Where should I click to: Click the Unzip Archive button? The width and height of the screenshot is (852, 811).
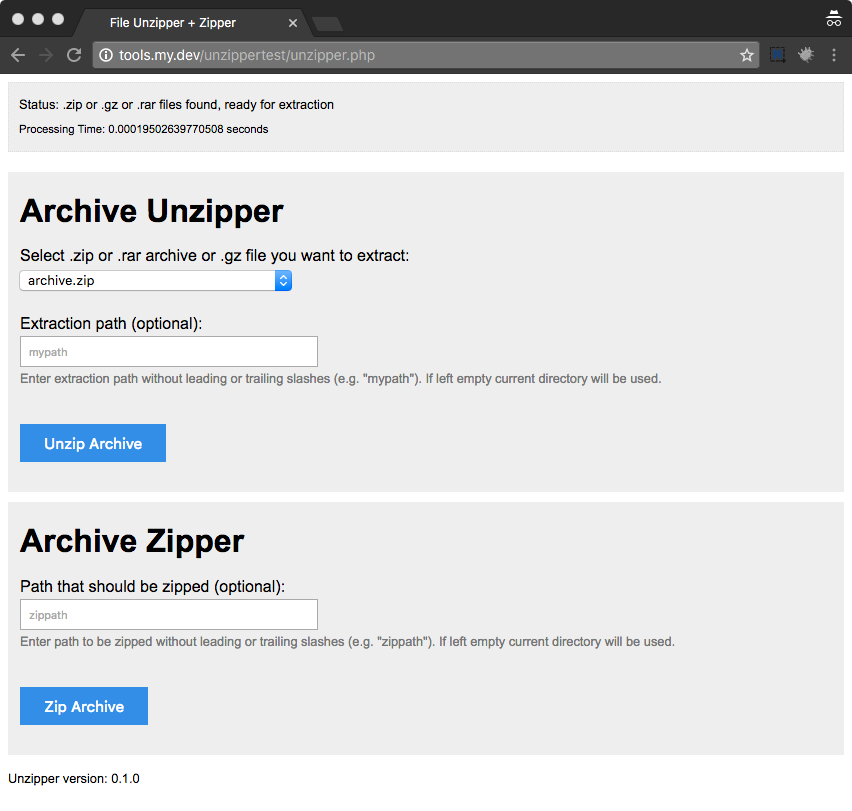(x=92, y=443)
